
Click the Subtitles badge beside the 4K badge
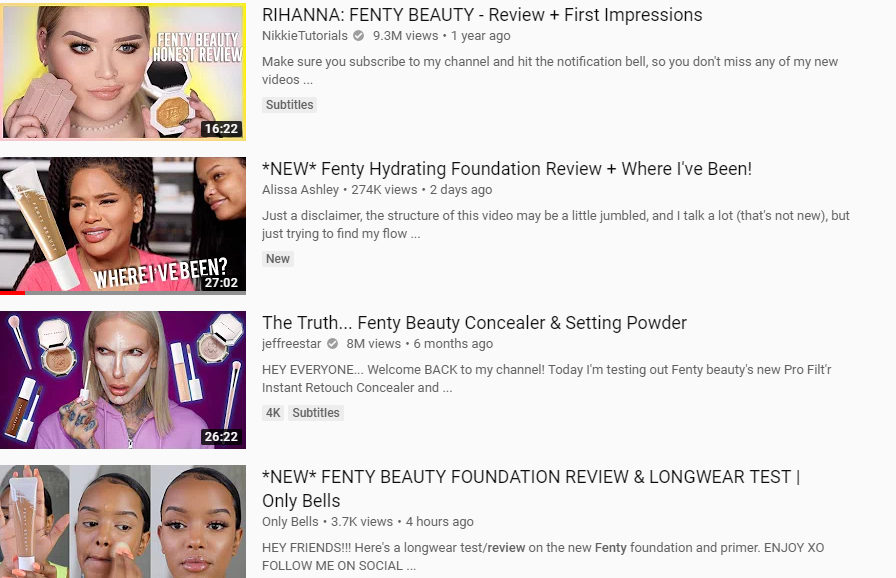pos(316,413)
